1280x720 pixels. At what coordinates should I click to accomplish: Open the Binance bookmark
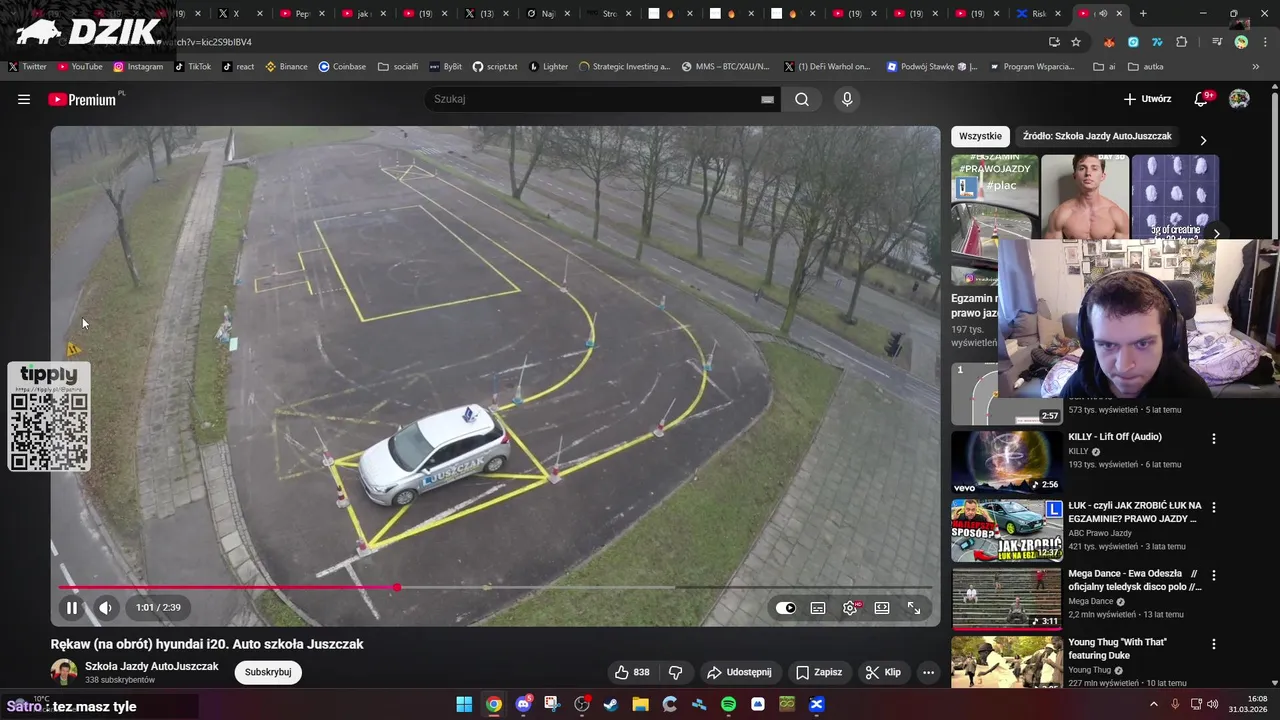[286, 67]
